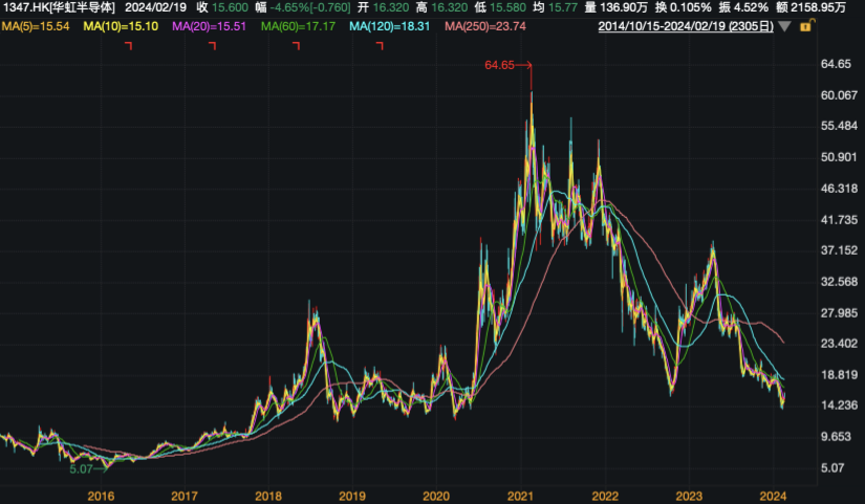
Task: Click the 60.067 price axis label
Action: point(839,95)
